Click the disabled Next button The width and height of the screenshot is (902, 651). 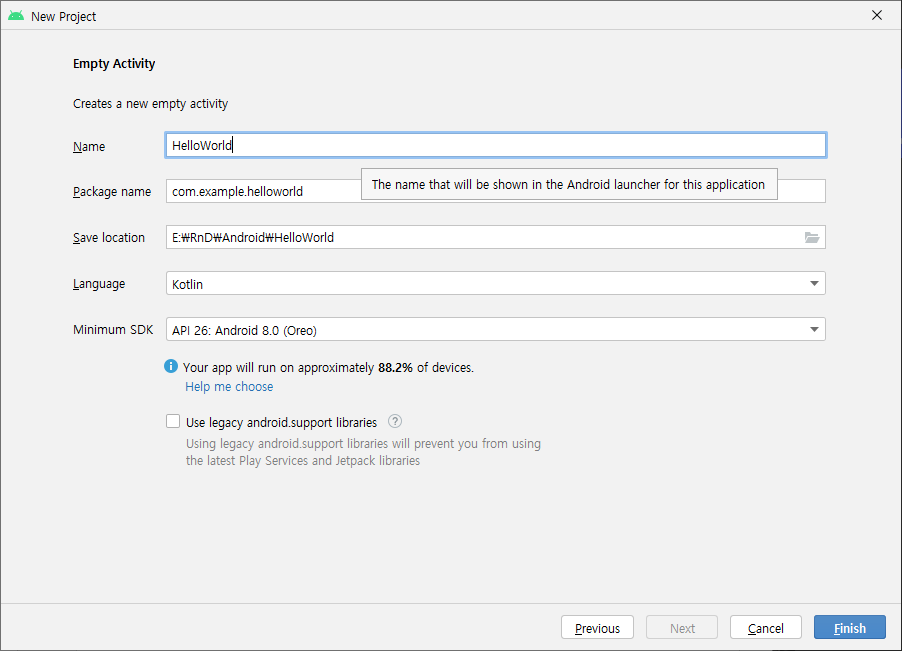click(x=682, y=627)
